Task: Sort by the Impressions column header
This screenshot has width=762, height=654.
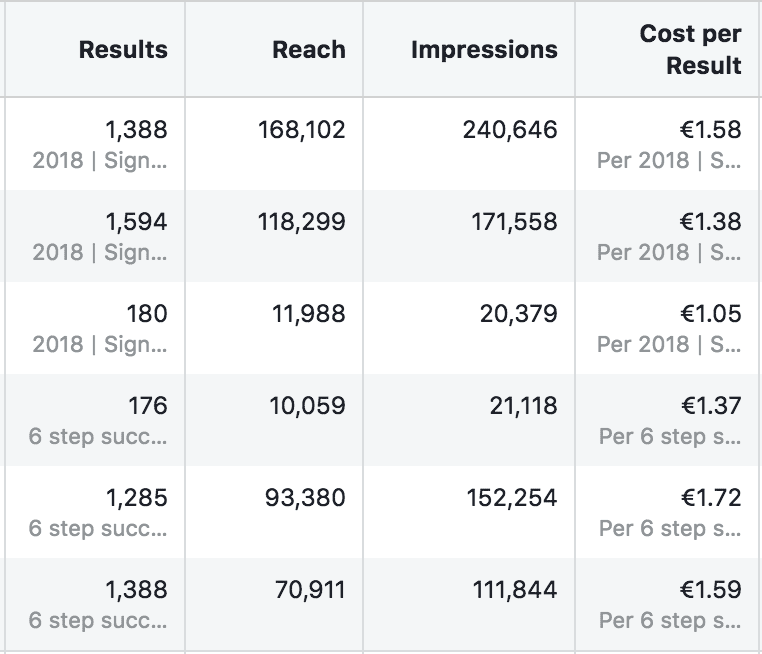Action: pyautogui.click(x=484, y=50)
